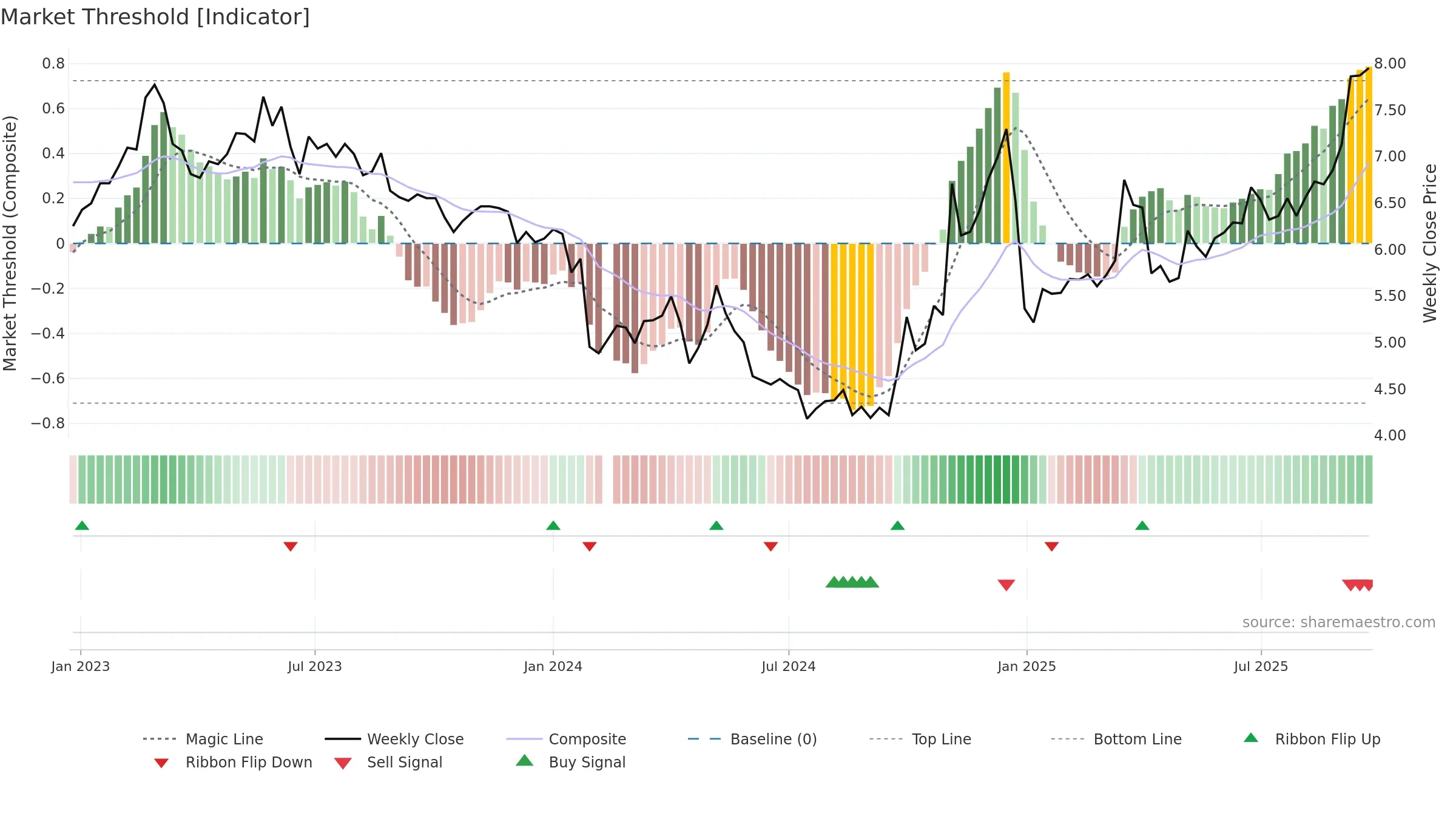
Task: Click the Weekly Close Price axis title
Action: (x=1431, y=243)
